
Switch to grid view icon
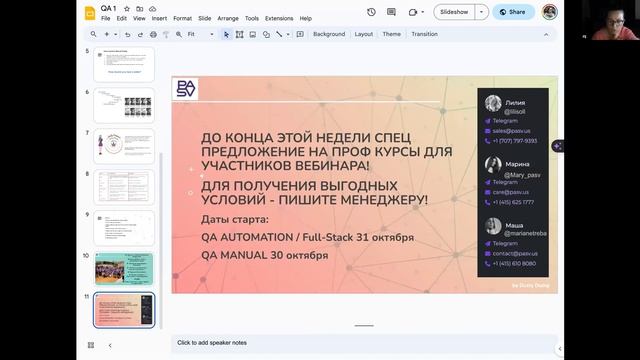(91, 345)
